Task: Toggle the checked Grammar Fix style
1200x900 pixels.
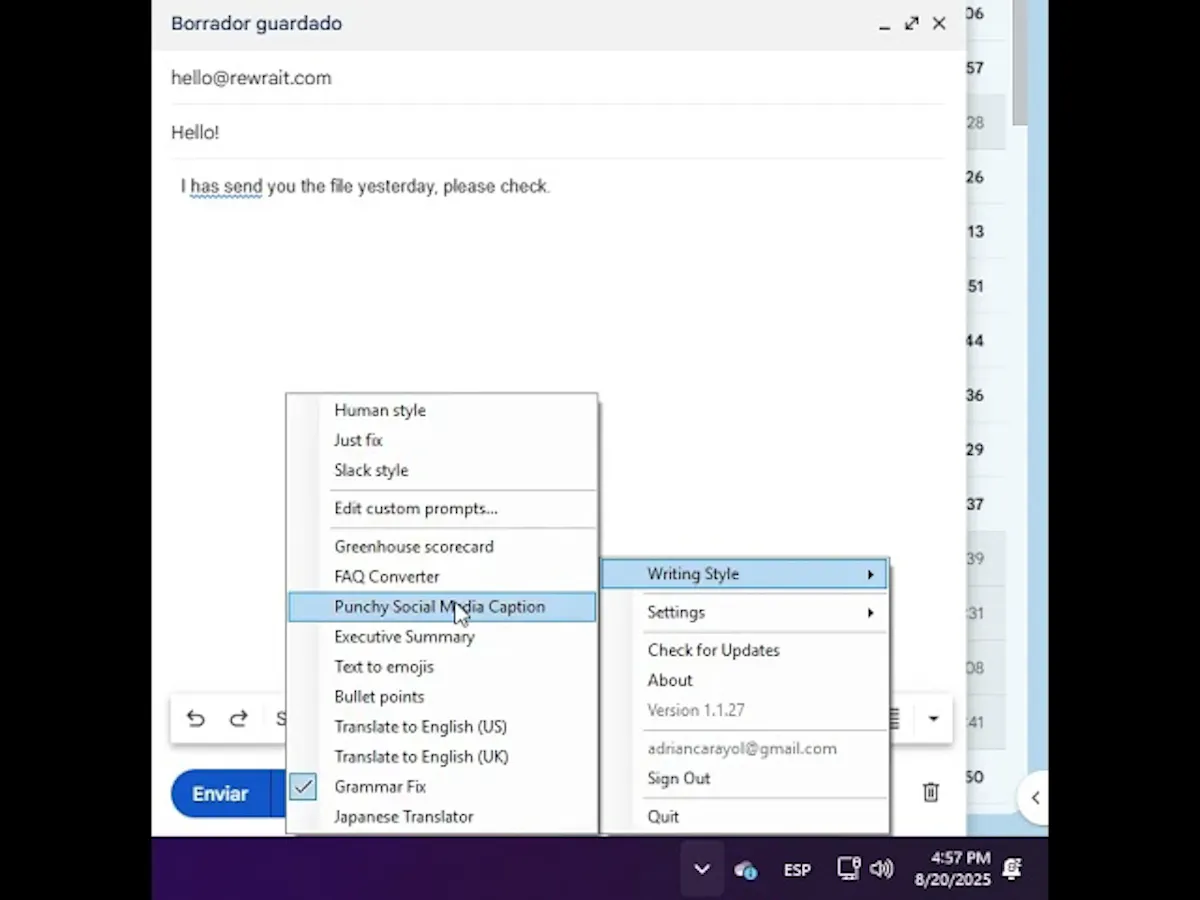Action: [x=441, y=786]
